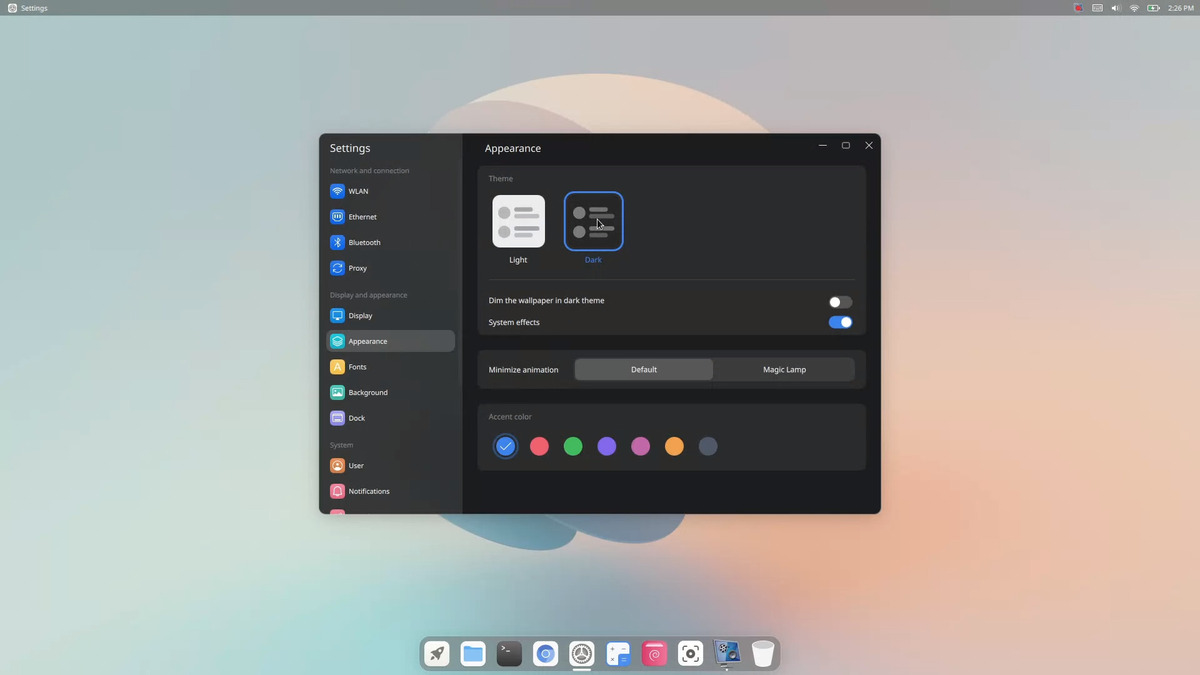Open the file manager in dock

[473, 654]
